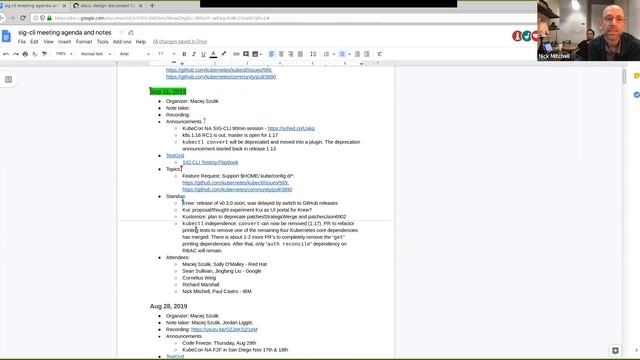
Task: Open the Tools menu
Action: pyautogui.click(x=102, y=42)
